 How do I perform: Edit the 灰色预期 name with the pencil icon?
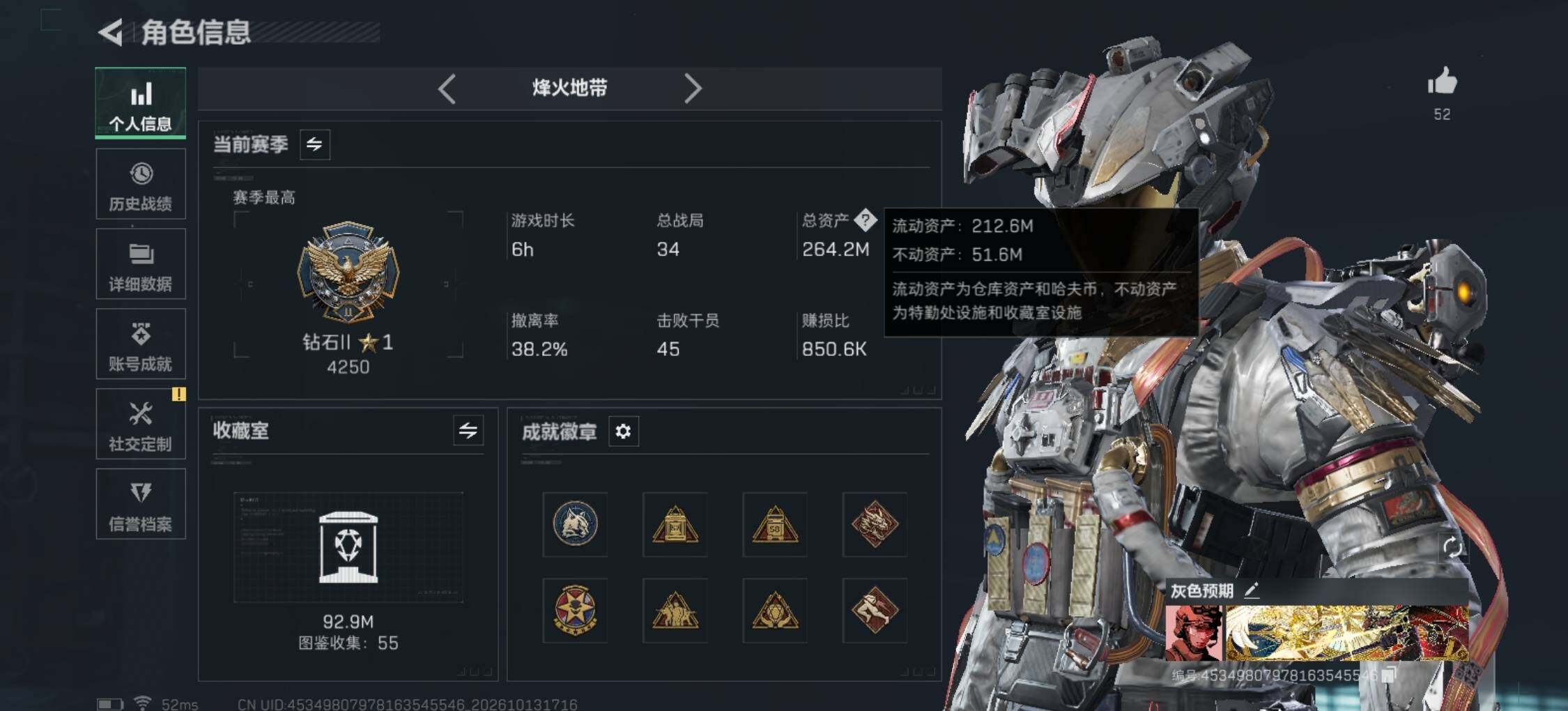[x=1252, y=590]
